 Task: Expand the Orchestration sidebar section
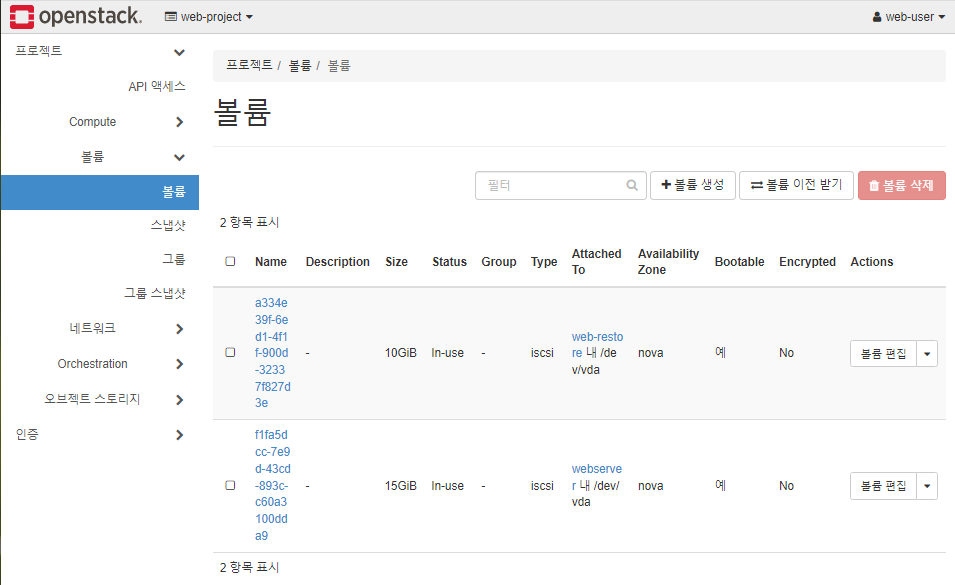(x=100, y=364)
